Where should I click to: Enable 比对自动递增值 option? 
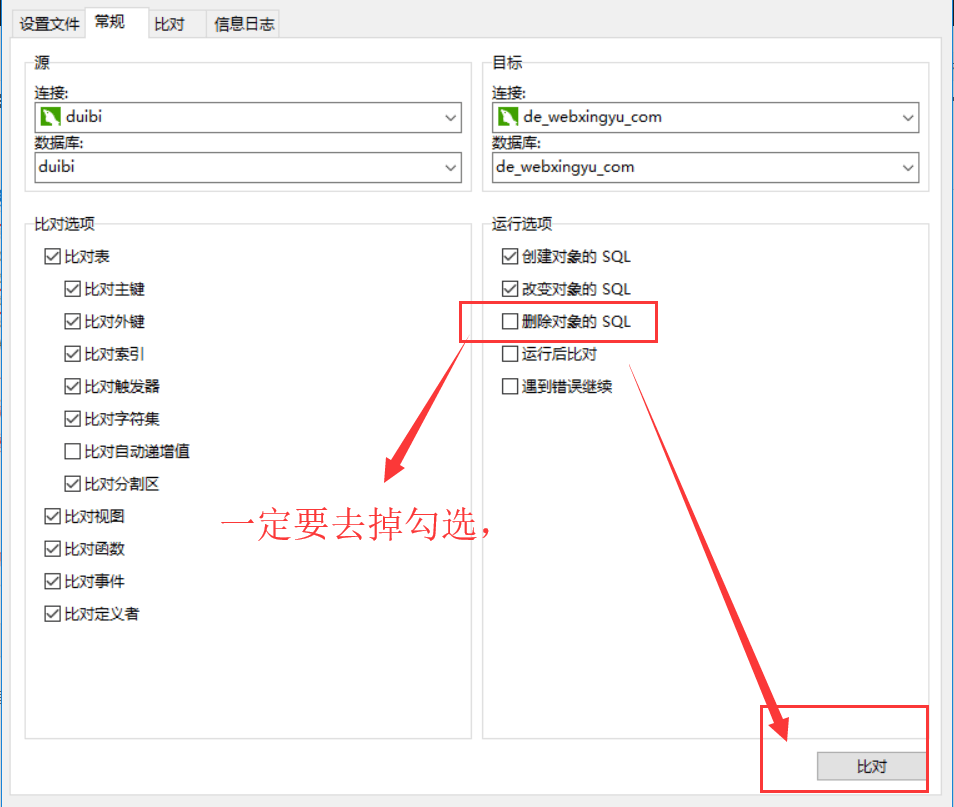pyautogui.click(x=72, y=451)
